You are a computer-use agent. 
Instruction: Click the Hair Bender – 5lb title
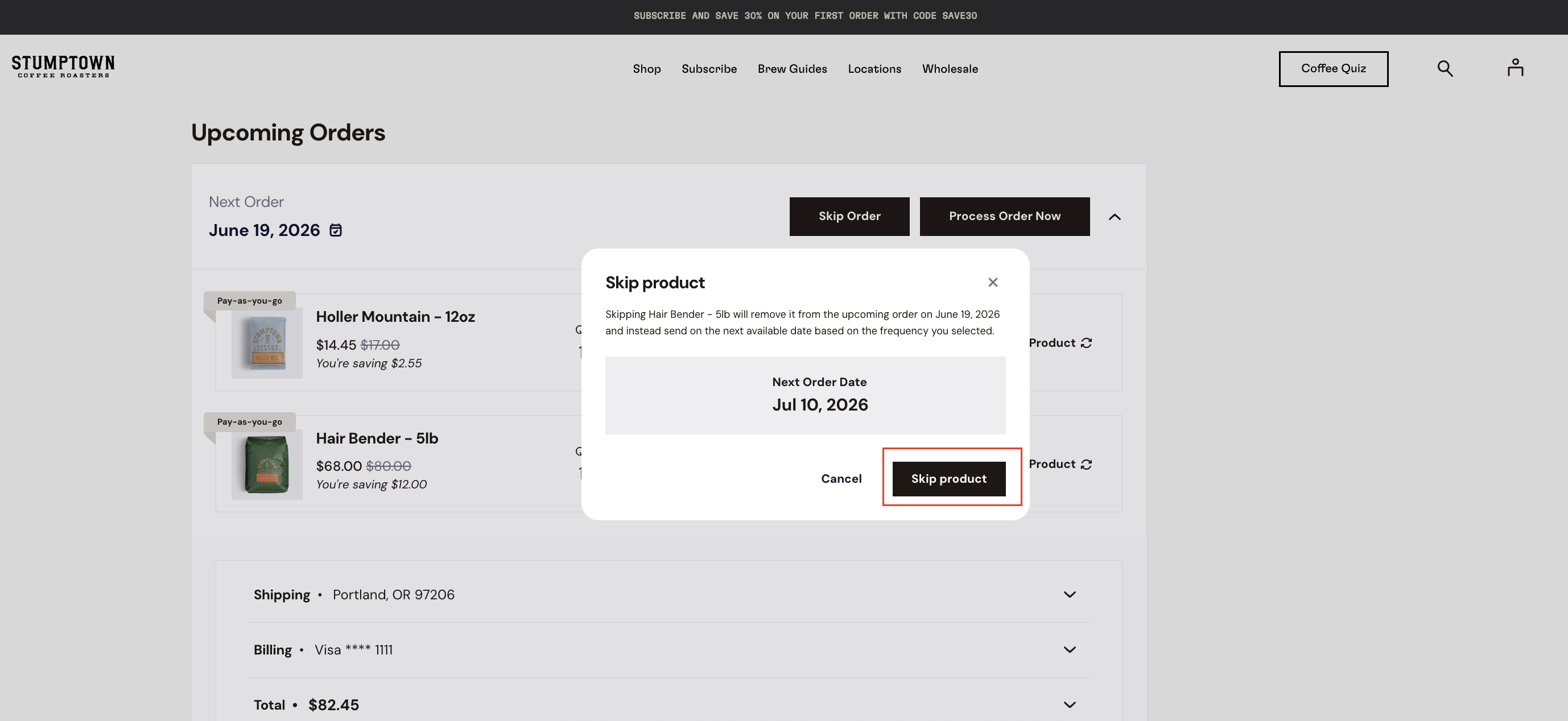[377, 439]
